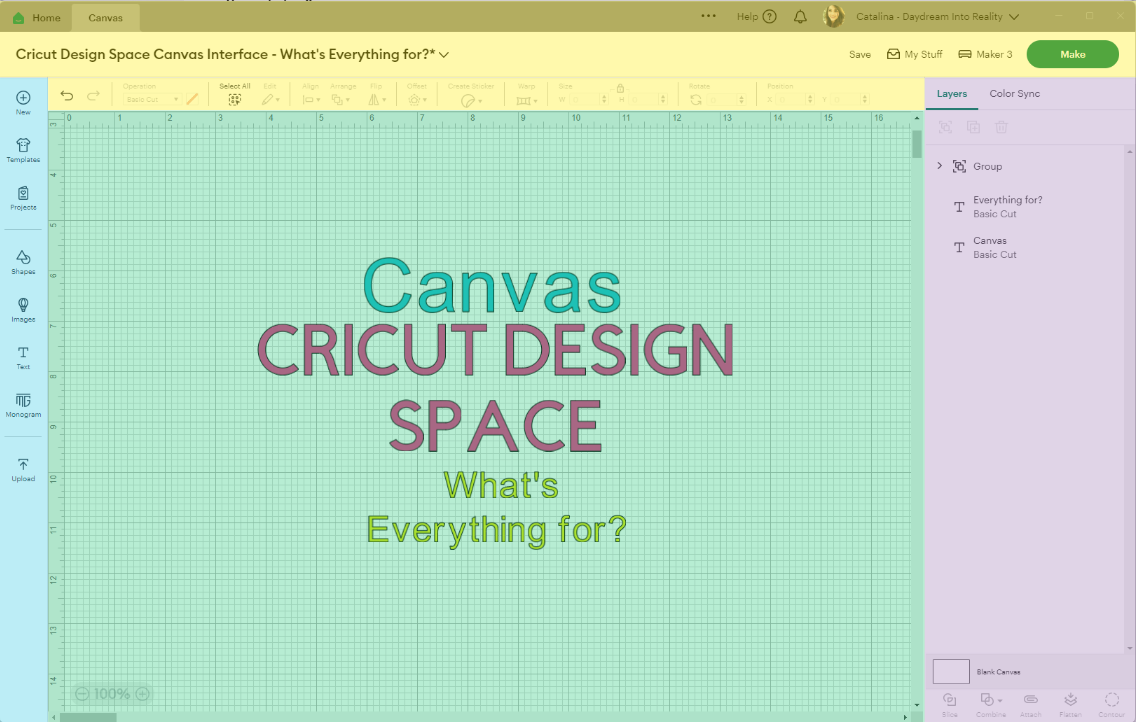Select the Maker 3 machine
The width and height of the screenshot is (1136, 722).
(x=985, y=54)
